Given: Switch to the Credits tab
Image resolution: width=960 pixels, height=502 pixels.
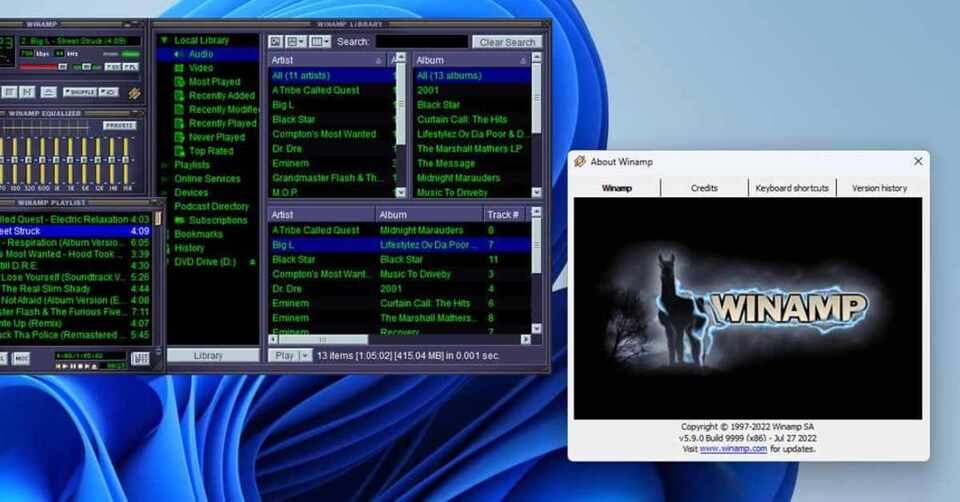Looking at the screenshot, I should click(x=704, y=188).
